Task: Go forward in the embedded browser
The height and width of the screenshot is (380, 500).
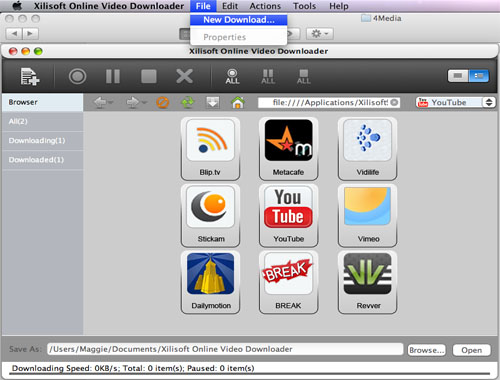Action: [132, 102]
